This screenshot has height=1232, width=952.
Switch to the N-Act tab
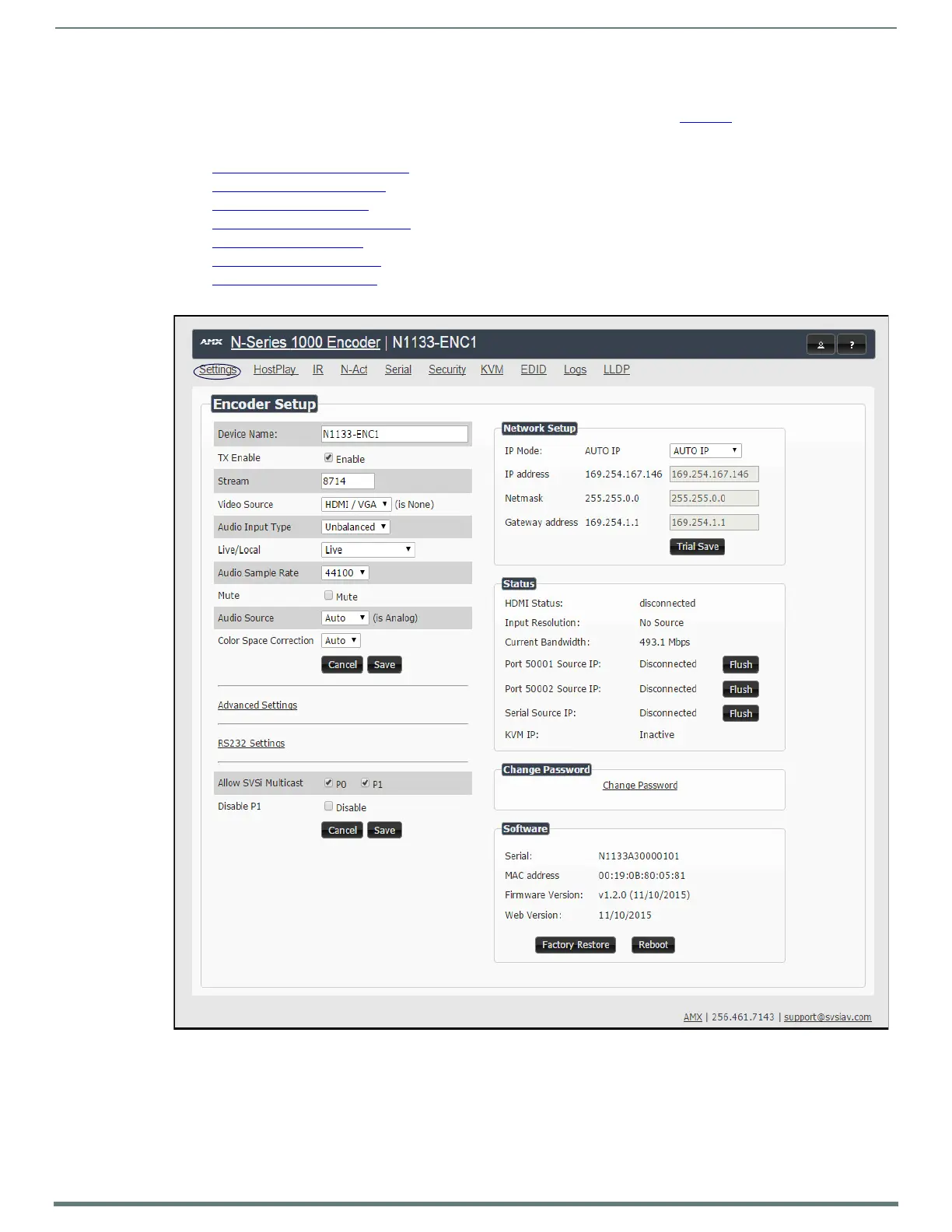pyautogui.click(x=354, y=369)
